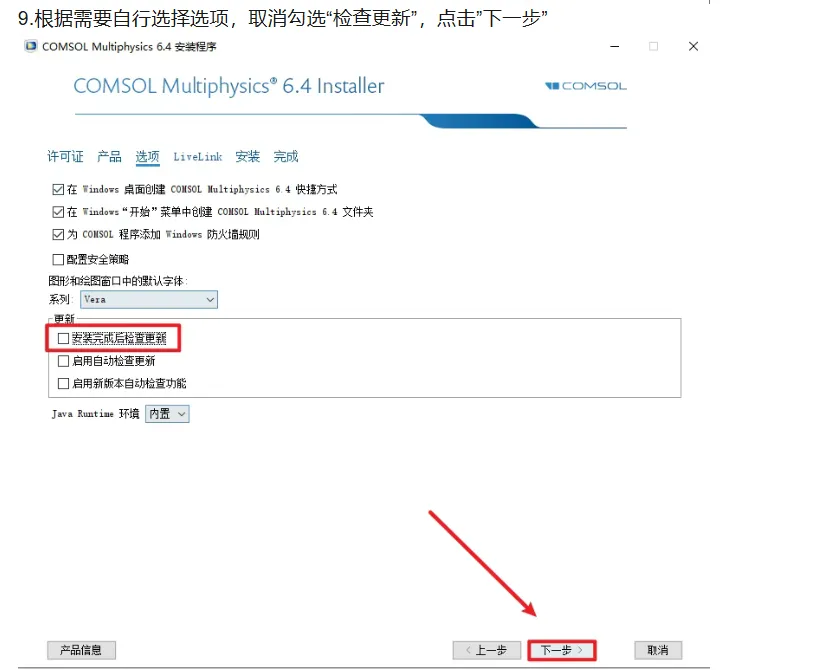Toggle the Start menu folder creation checkbox

pyautogui.click(x=58, y=212)
